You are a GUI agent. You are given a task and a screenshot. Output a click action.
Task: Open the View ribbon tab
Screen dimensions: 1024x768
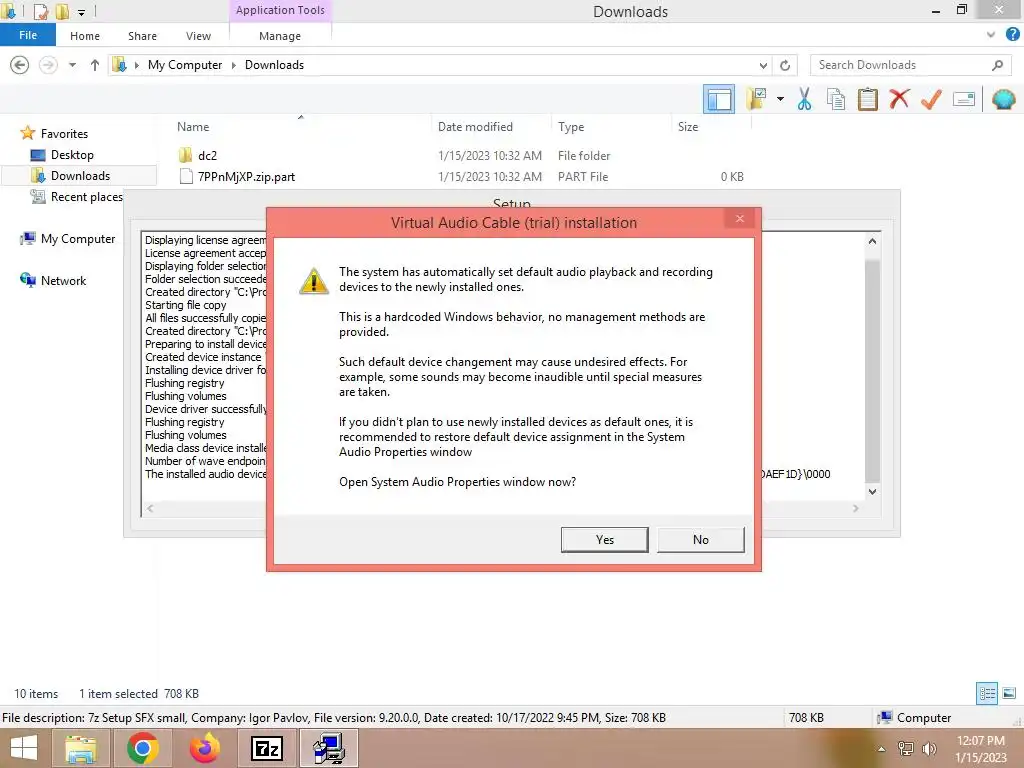pos(198,36)
